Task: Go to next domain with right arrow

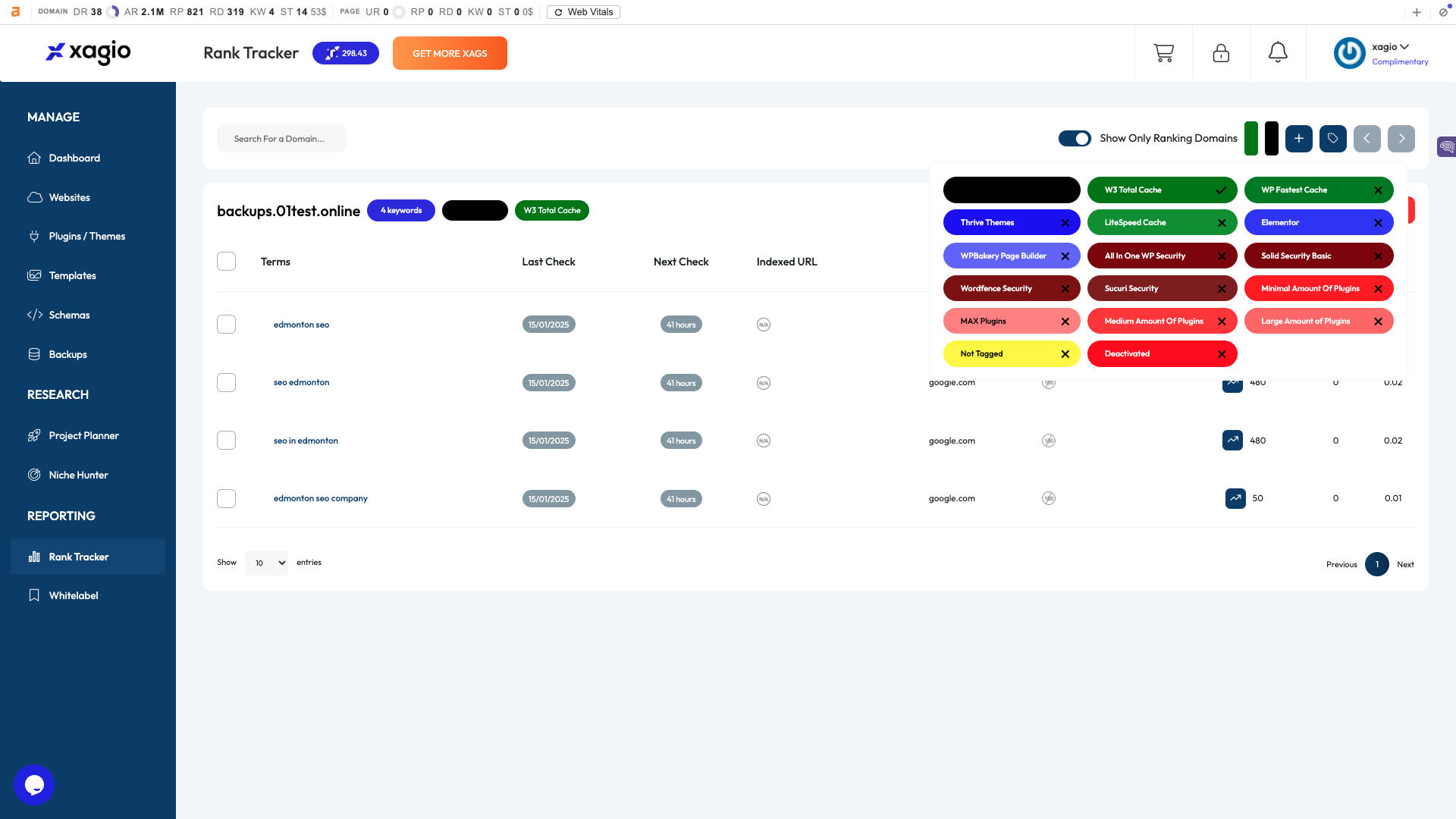Action: point(1401,138)
